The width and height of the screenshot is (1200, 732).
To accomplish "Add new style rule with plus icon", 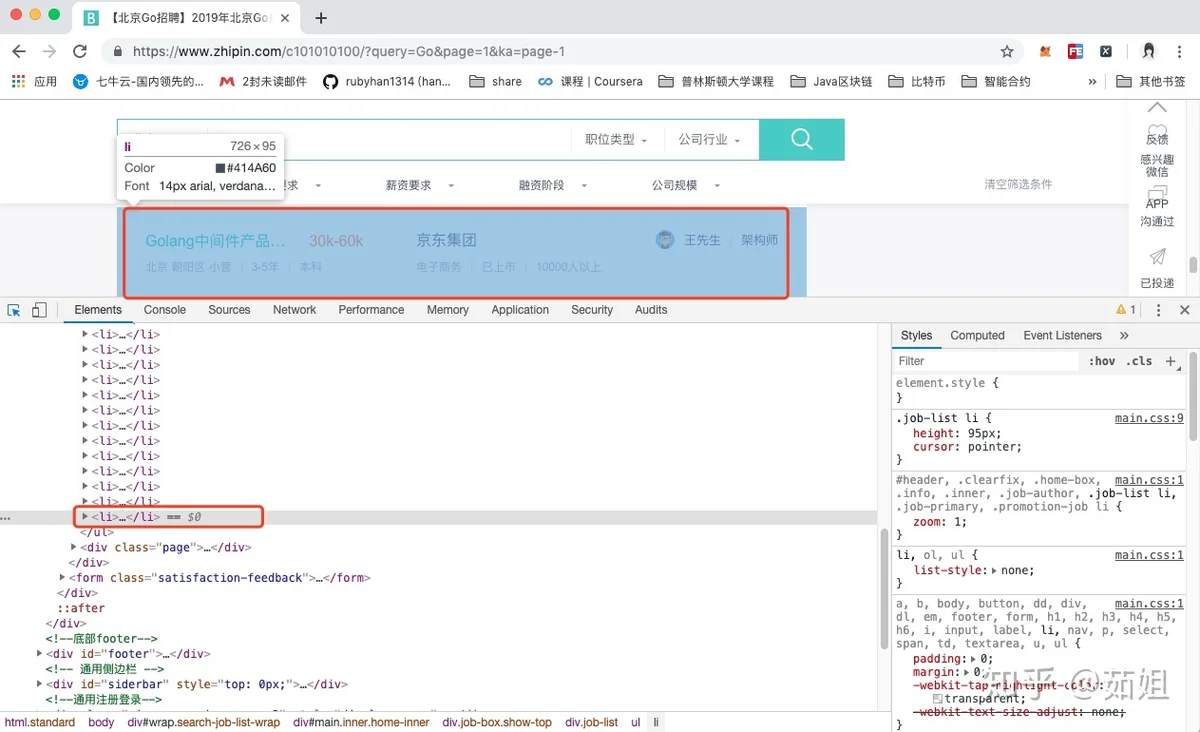I will pos(1171,361).
